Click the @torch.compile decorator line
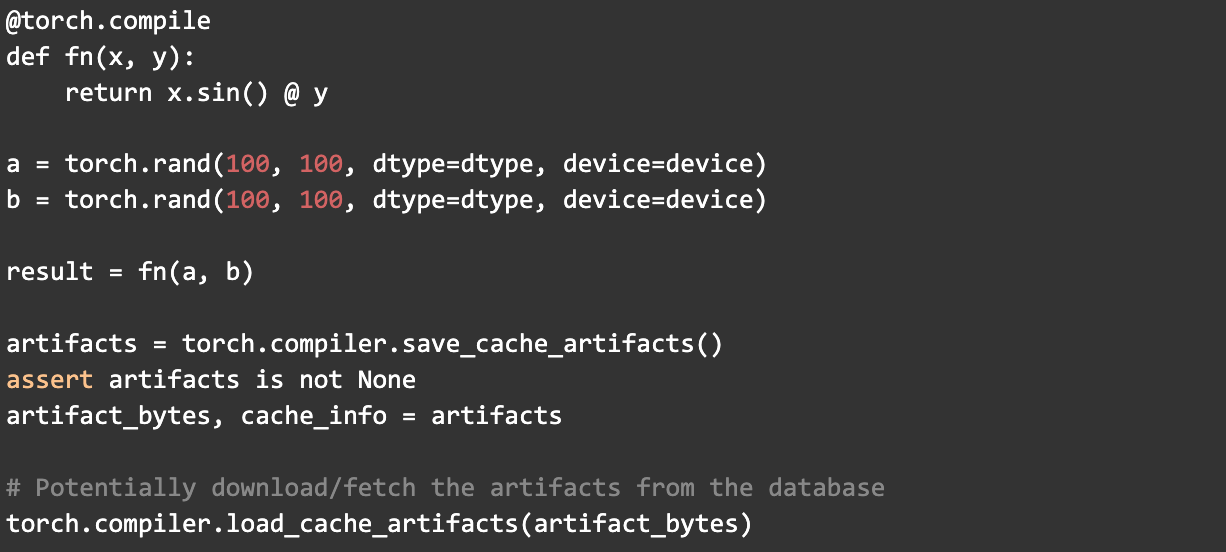This screenshot has height=552, width=1226. point(108,20)
